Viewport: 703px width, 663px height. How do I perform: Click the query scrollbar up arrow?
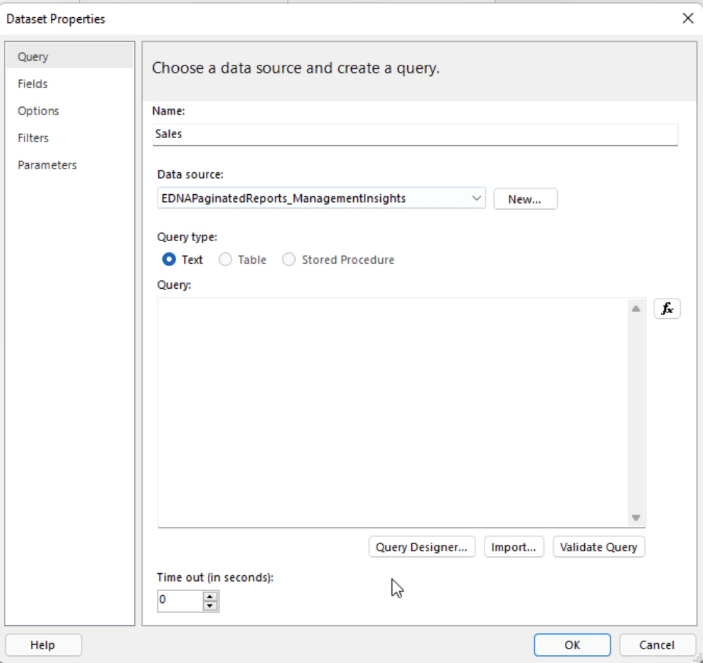[636, 309]
